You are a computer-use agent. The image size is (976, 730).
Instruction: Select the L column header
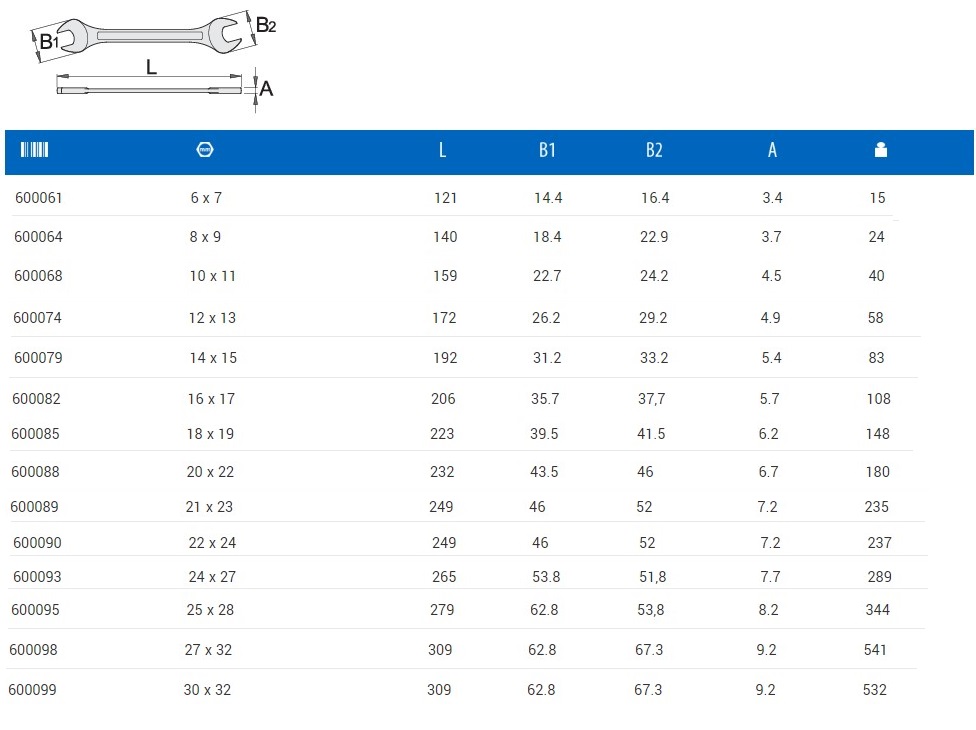click(x=442, y=150)
